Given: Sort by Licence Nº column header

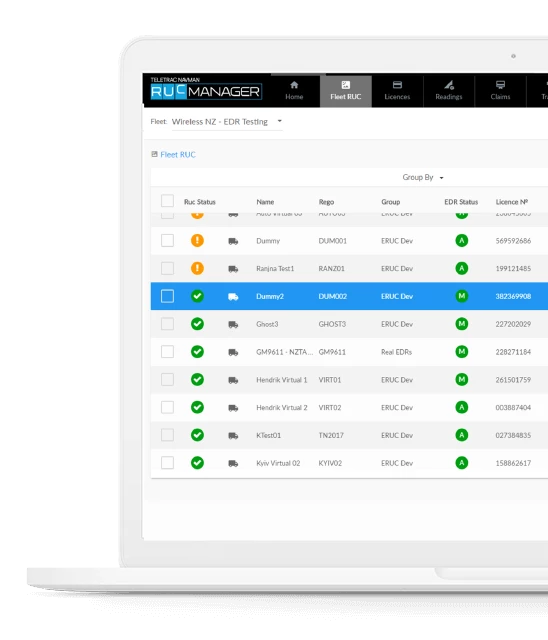Looking at the screenshot, I should [x=512, y=202].
